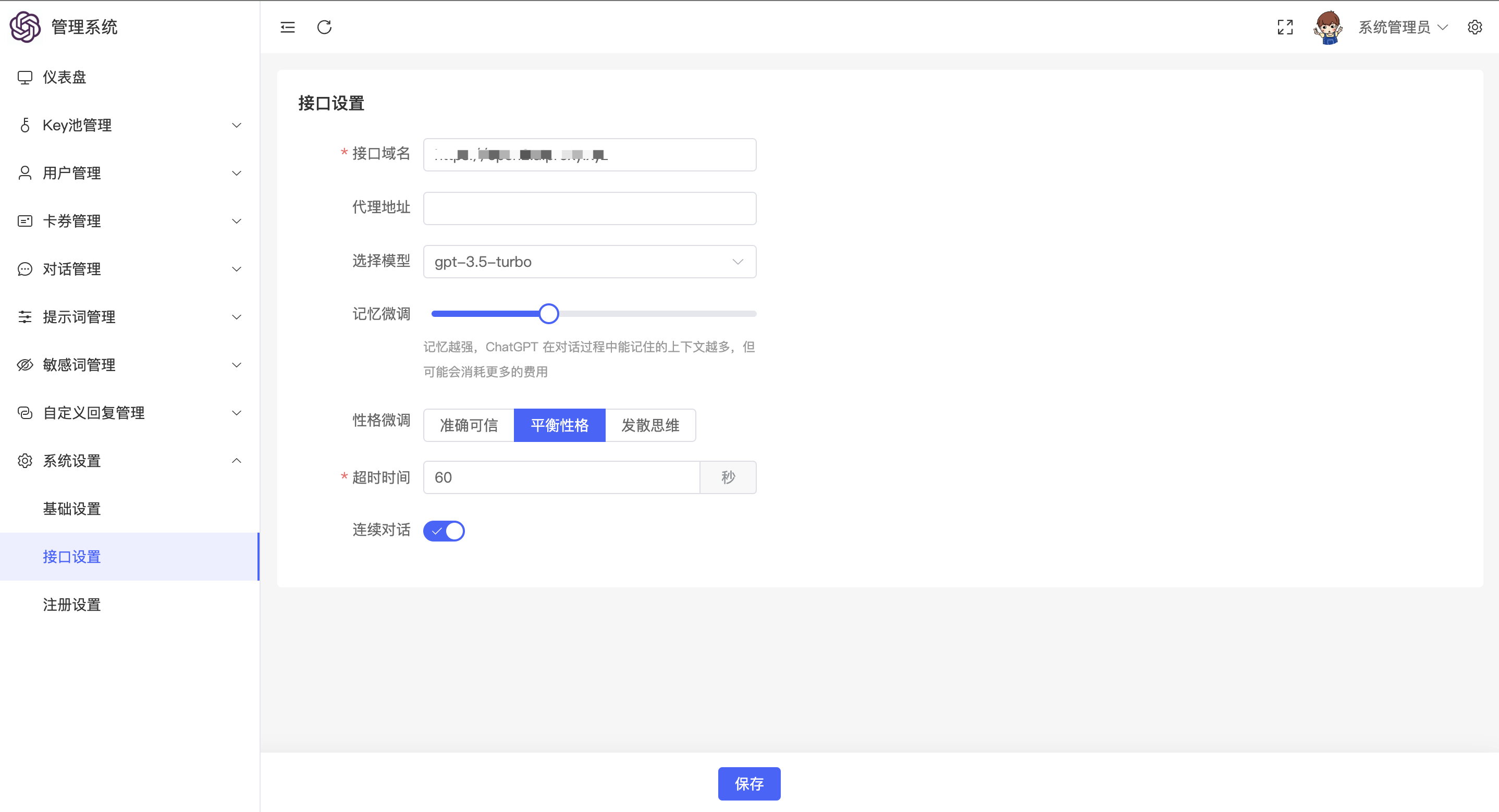
Task: Select the 平衡性格 personality option
Action: 559,425
